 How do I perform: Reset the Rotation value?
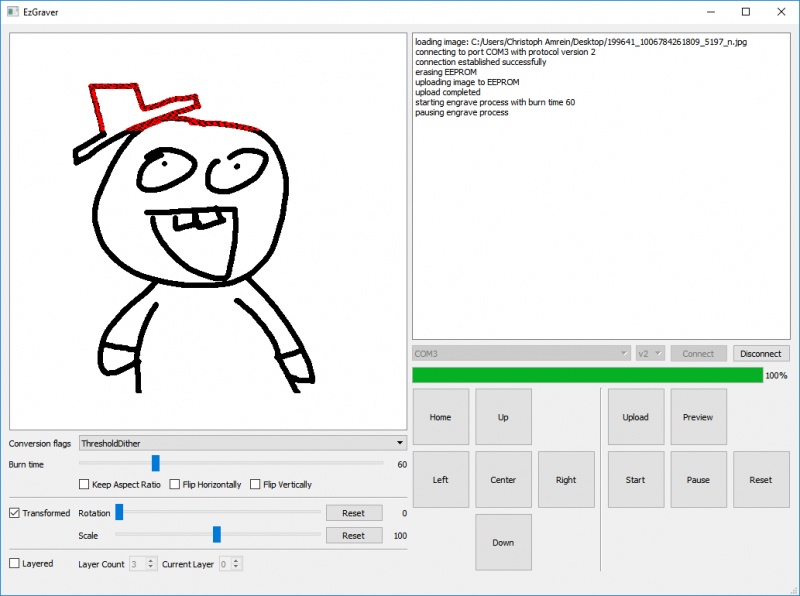[x=353, y=513]
